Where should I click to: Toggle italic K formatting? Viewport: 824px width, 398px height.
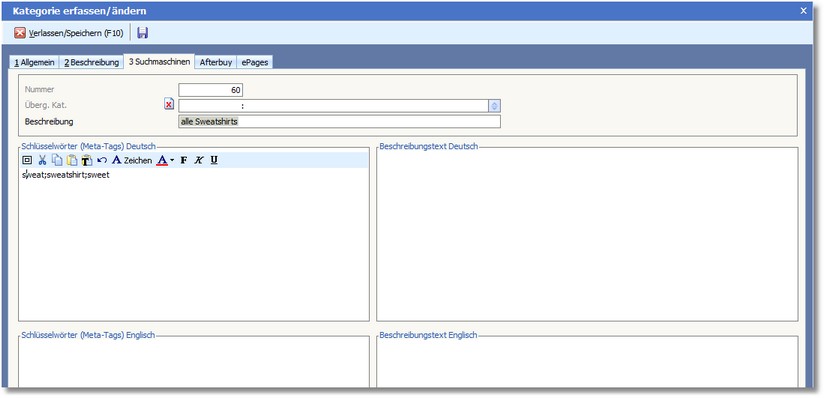[x=199, y=160]
